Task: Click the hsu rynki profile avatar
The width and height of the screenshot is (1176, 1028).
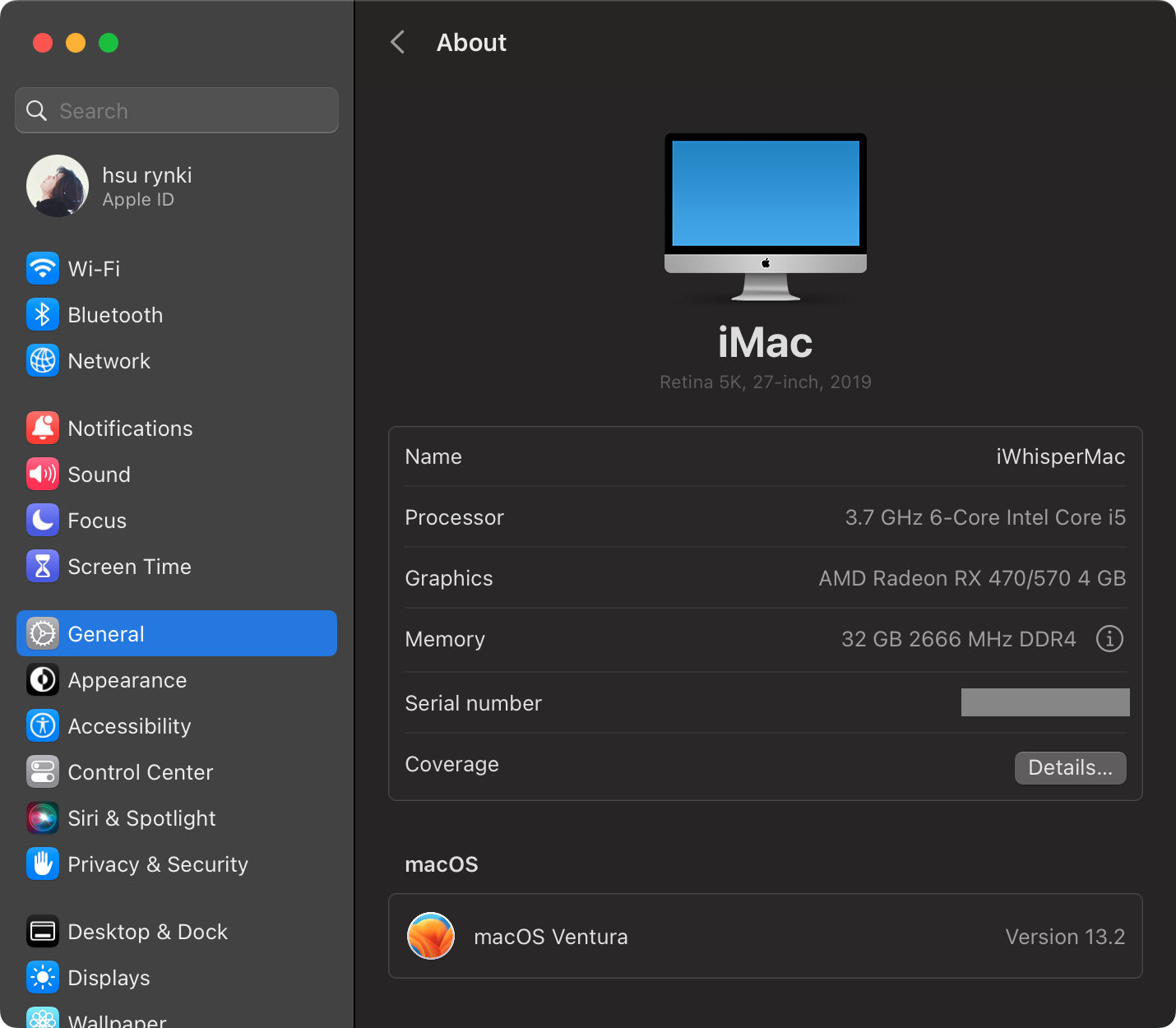Action: 58,186
